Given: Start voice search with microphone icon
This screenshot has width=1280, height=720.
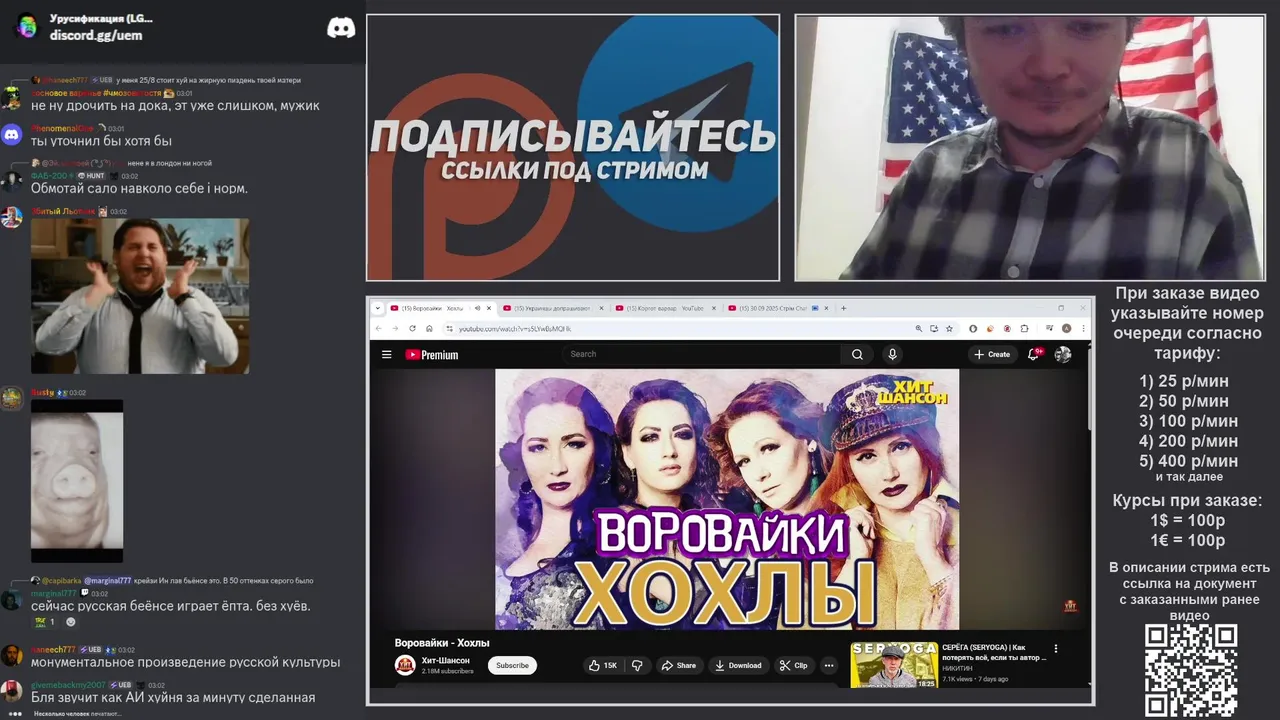Looking at the screenshot, I should point(892,354).
